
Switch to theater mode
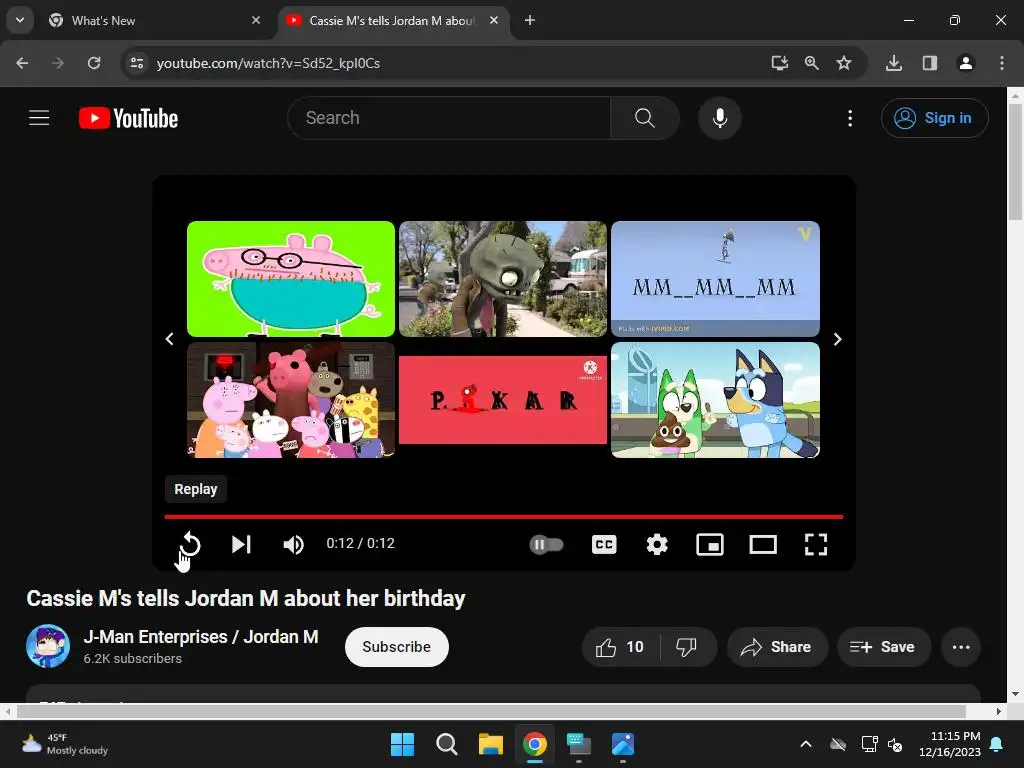(x=763, y=544)
